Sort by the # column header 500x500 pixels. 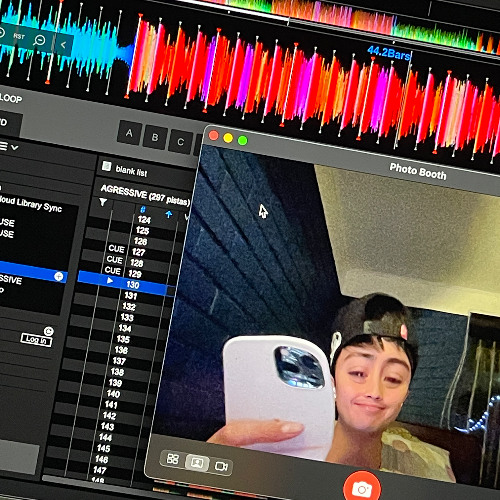pyautogui.click(x=143, y=209)
